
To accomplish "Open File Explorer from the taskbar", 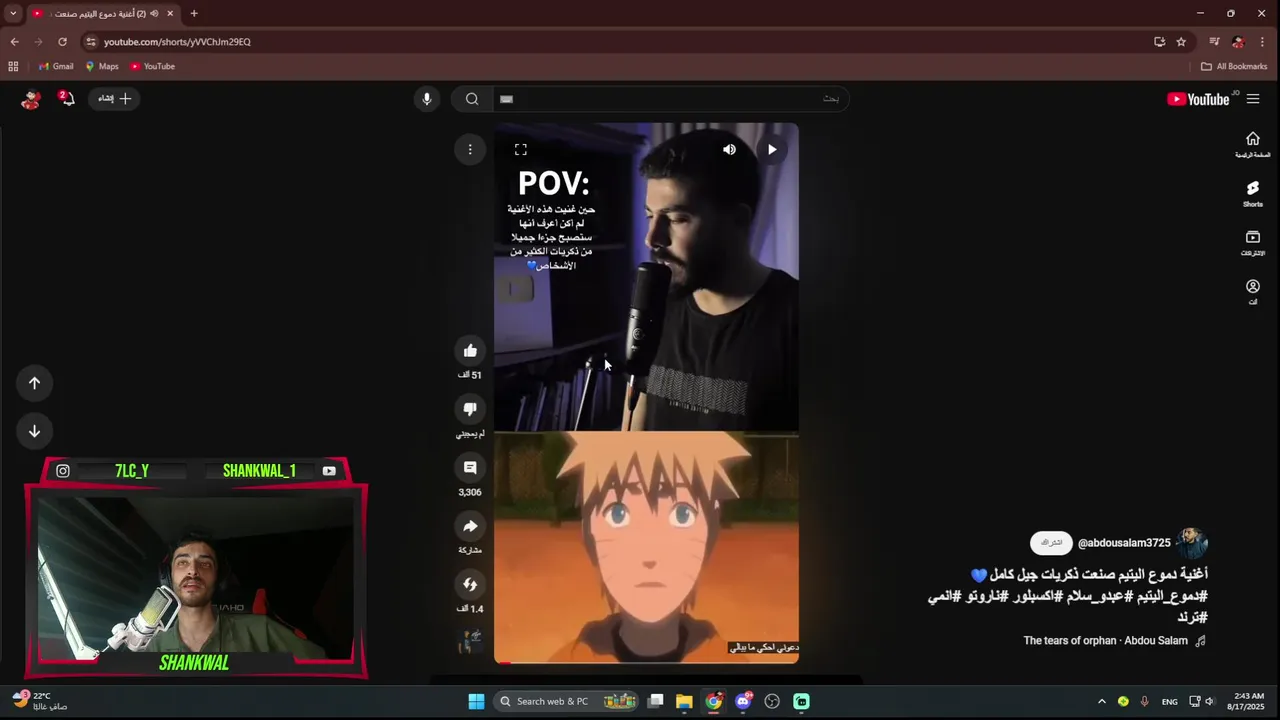I will [x=684, y=701].
